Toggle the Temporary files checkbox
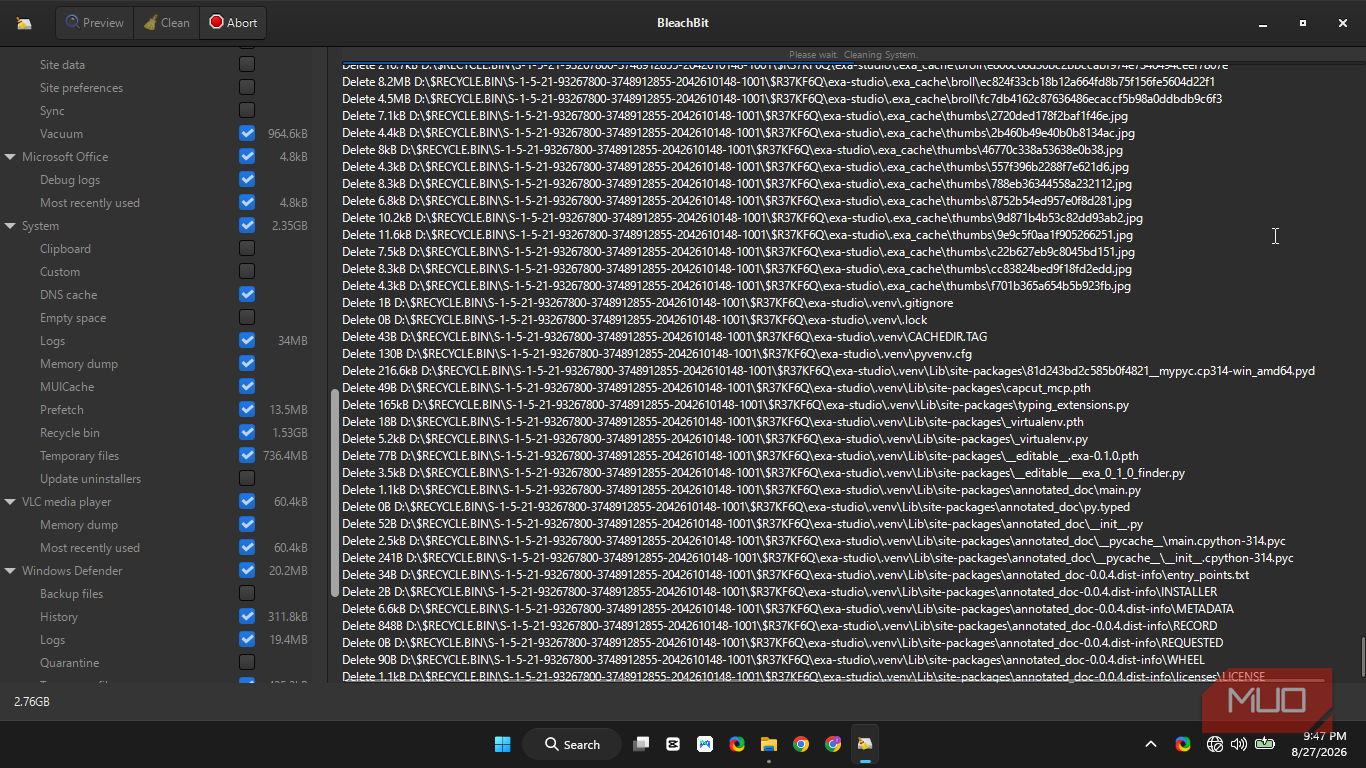The height and width of the screenshot is (768, 1366). pos(247,455)
